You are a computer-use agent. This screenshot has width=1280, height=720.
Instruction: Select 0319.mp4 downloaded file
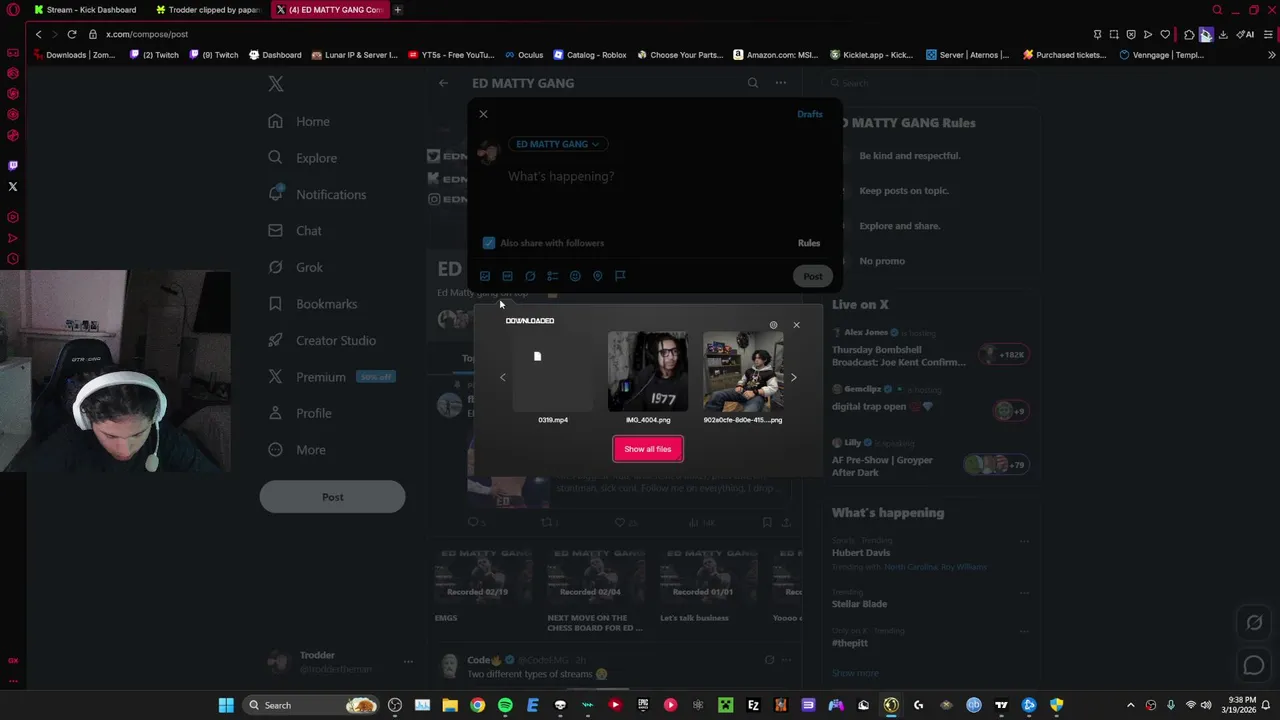(553, 372)
